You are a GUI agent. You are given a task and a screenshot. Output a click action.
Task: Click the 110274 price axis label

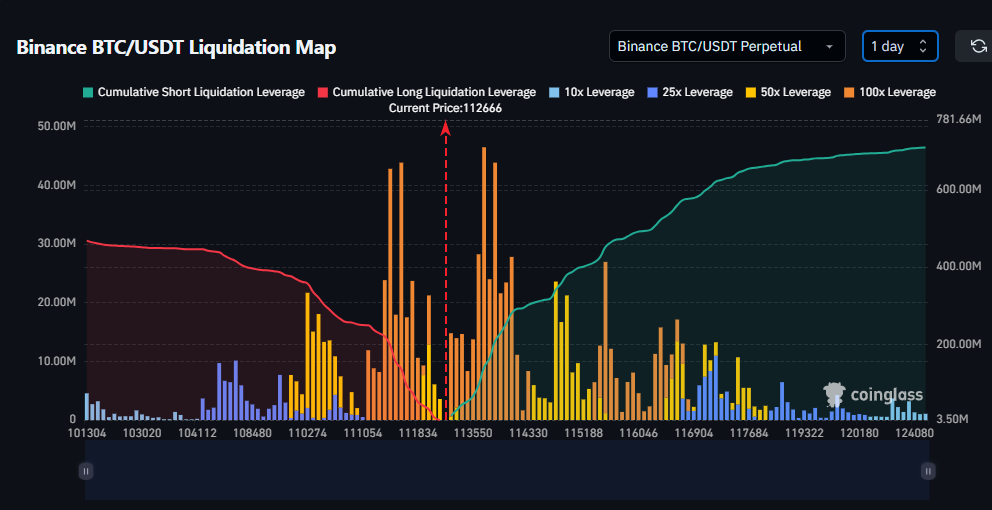[x=308, y=433]
